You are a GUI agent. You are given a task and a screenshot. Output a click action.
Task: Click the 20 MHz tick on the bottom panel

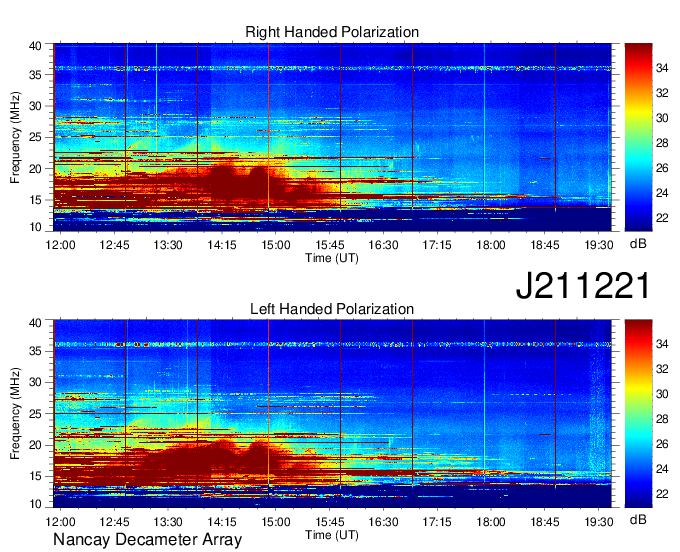point(35,445)
